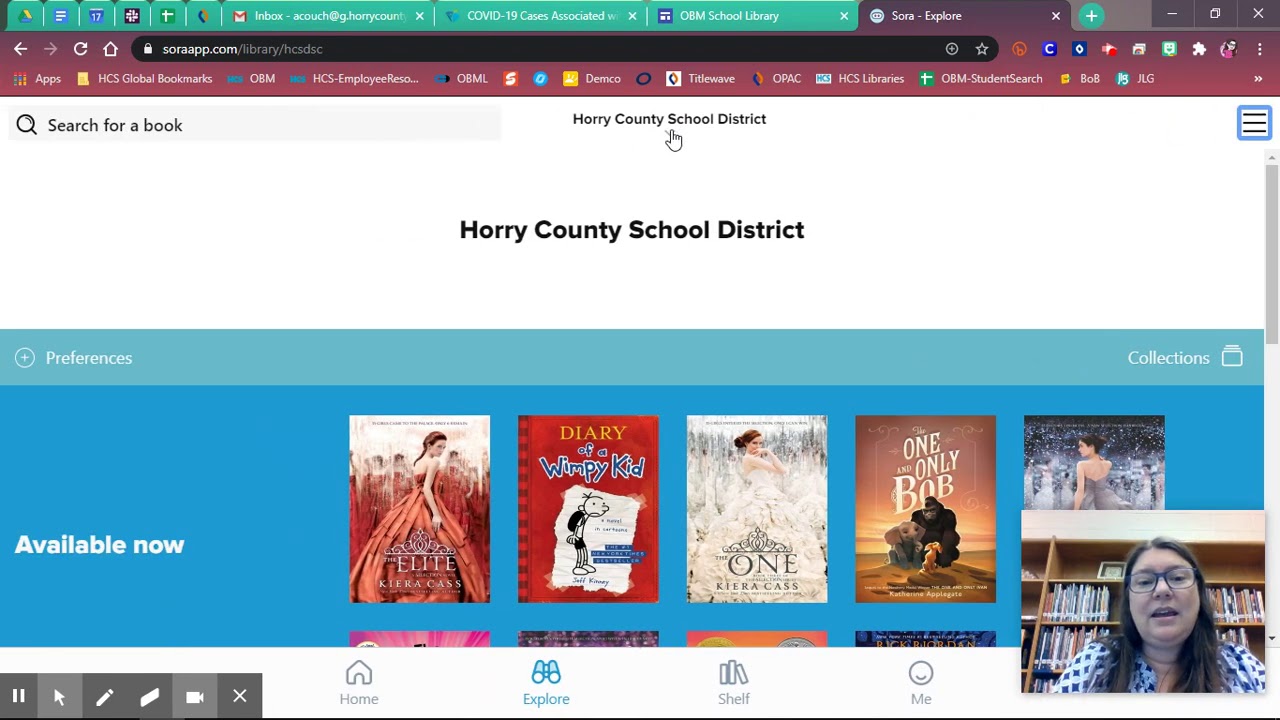This screenshot has height=720, width=1280.
Task: Switch to the pinned Google Docs tab
Action: [61, 16]
